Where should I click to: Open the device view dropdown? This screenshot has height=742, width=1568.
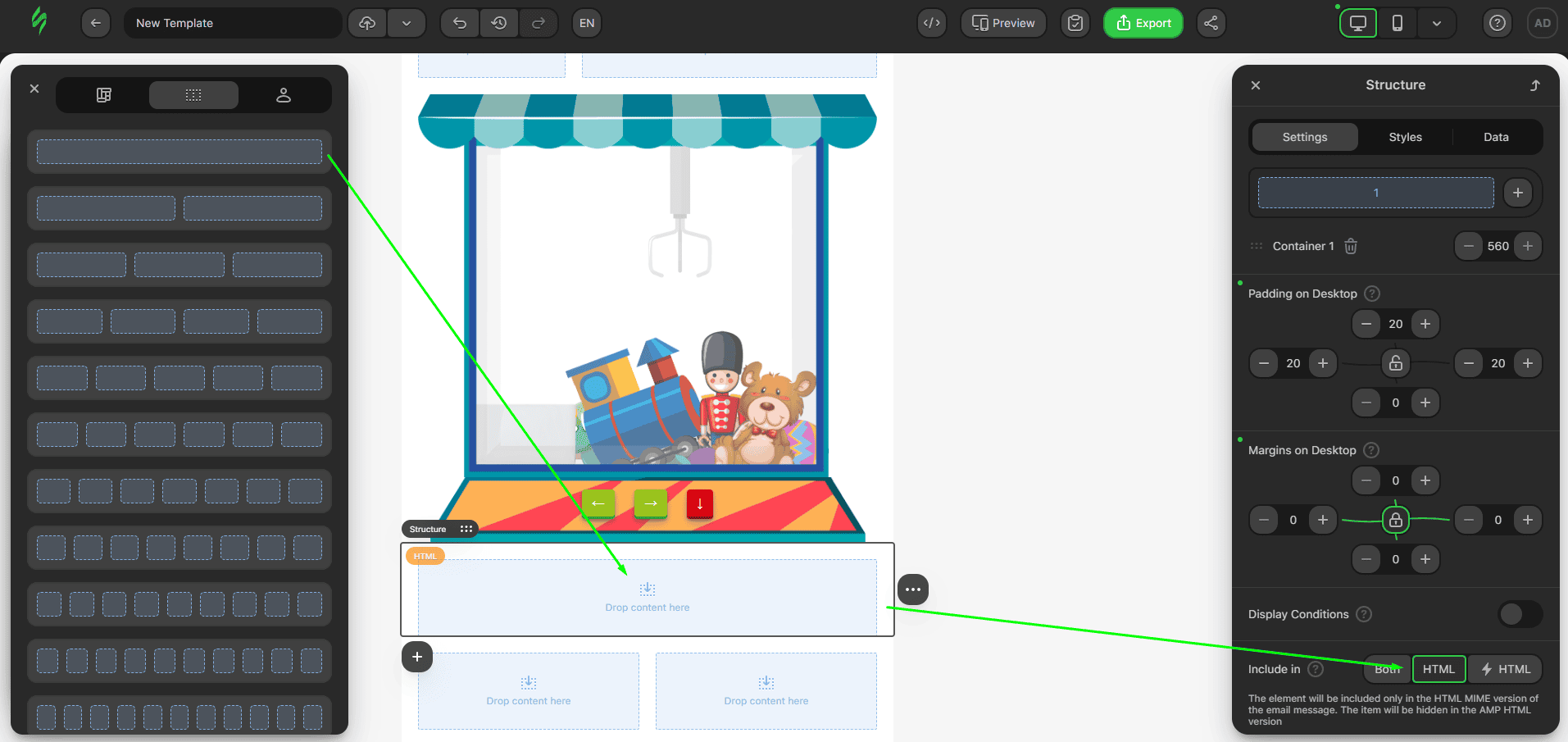tap(1437, 22)
